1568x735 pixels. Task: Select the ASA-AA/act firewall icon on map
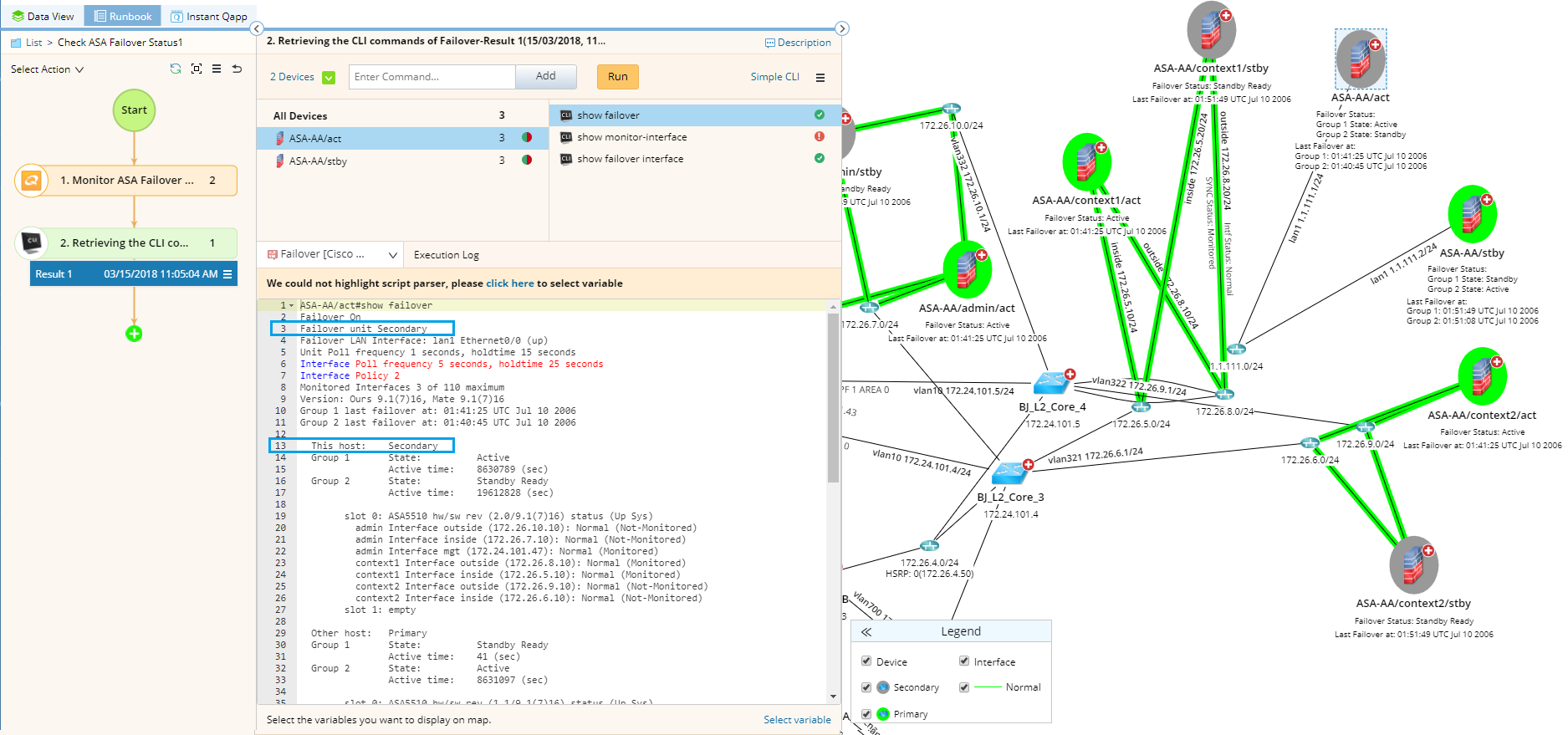[1361, 59]
